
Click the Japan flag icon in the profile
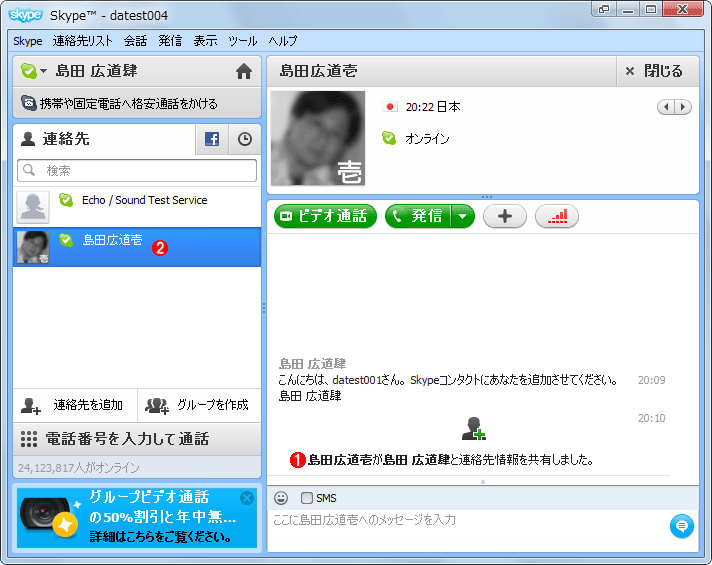pos(390,107)
